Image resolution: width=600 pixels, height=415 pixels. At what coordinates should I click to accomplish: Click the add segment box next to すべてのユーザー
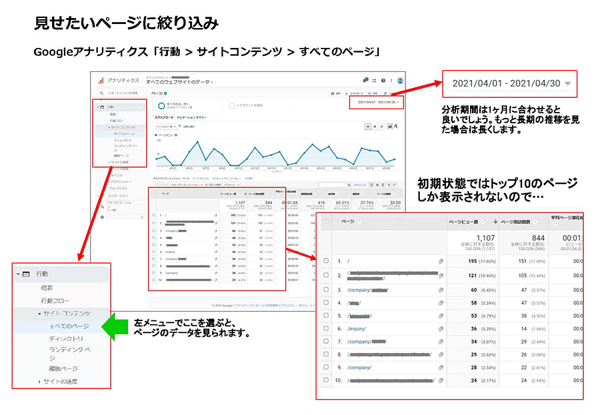coord(260,106)
